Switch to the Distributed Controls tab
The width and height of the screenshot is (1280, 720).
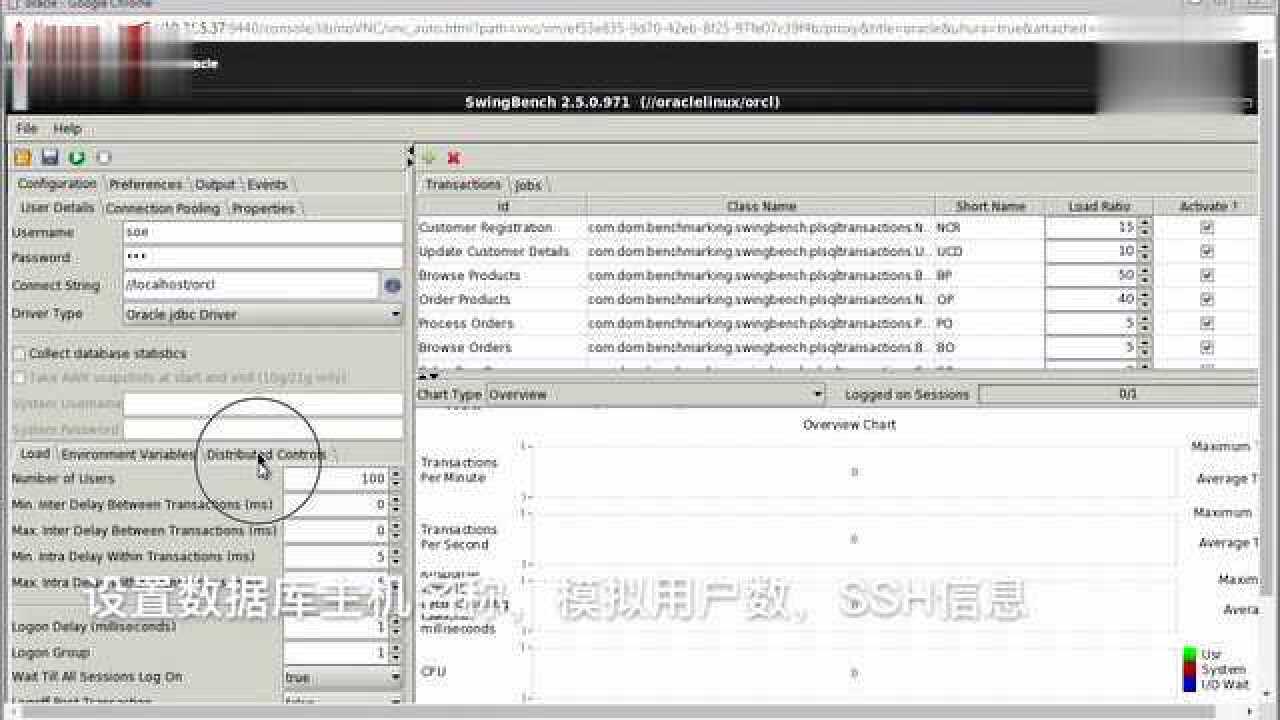266,455
